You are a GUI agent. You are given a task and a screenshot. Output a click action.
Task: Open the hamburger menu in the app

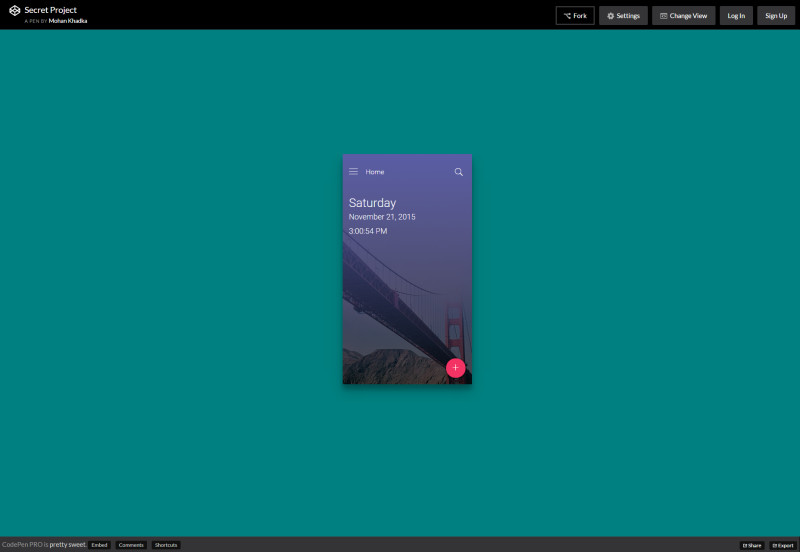pos(353,172)
